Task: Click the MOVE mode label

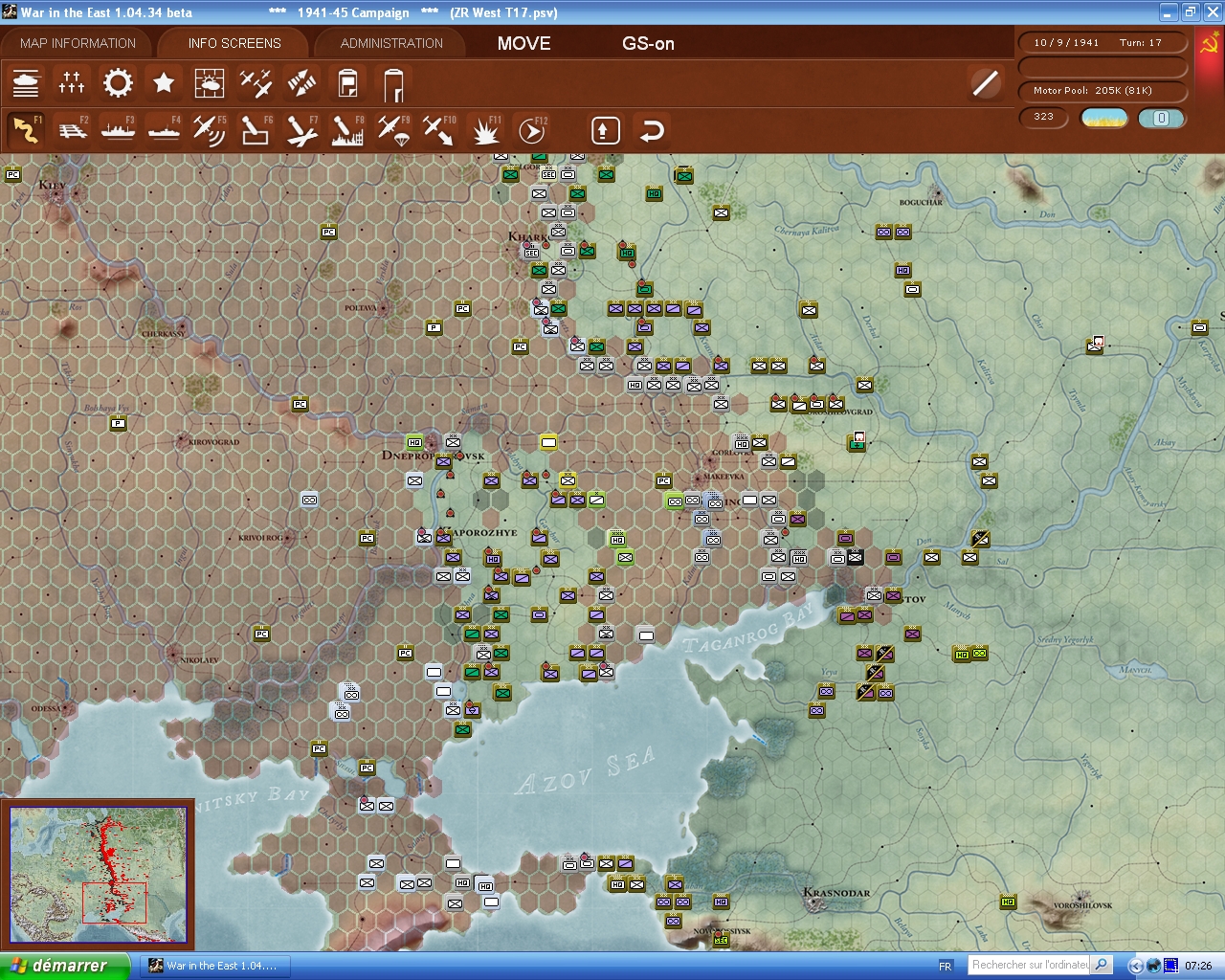Action: (524, 43)
